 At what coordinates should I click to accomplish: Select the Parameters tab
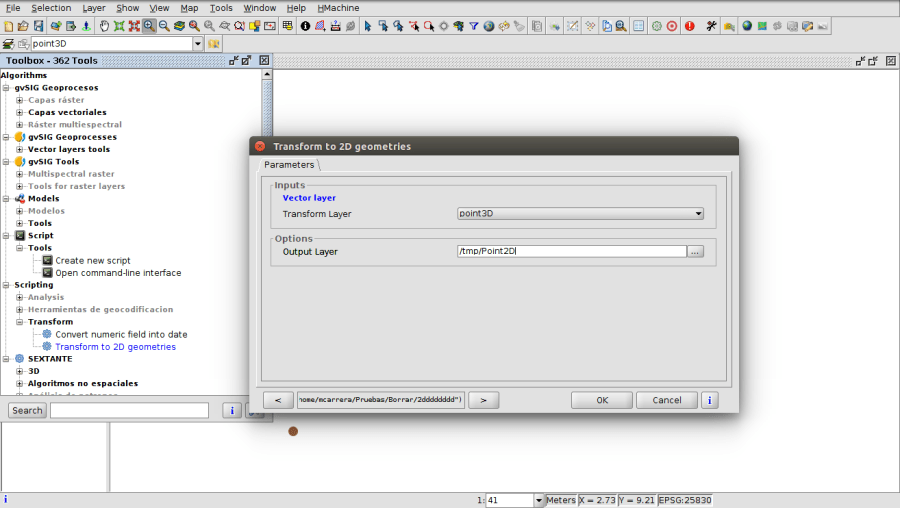coord(289,164)
